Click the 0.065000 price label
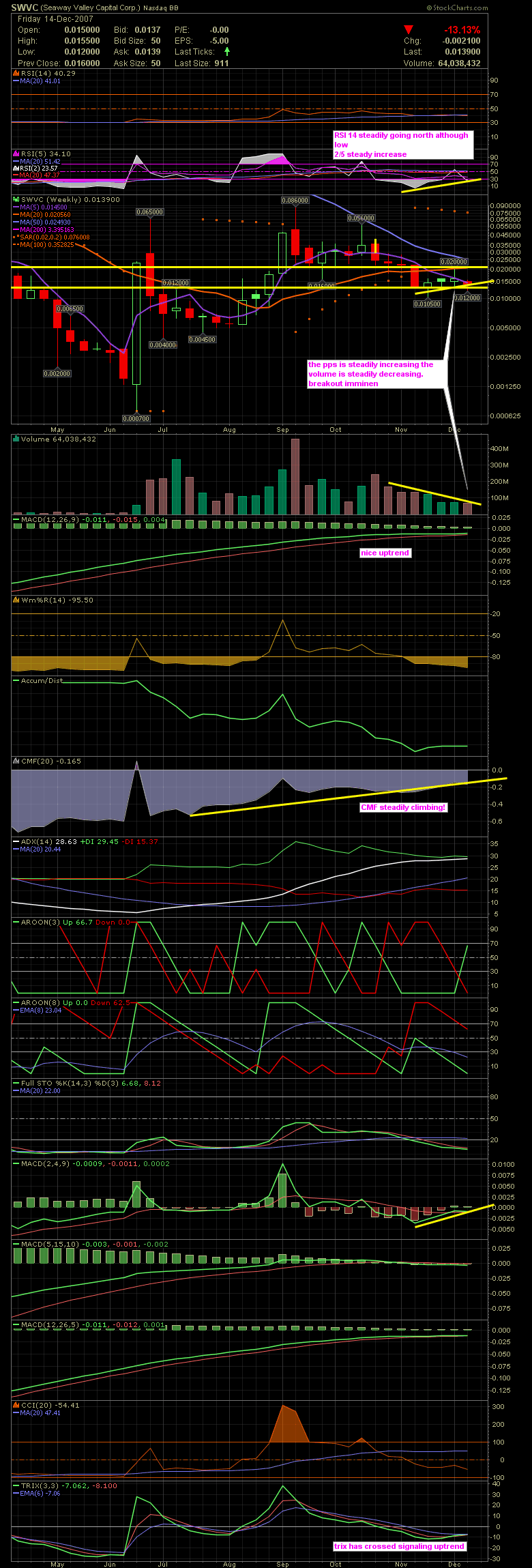This screenshot has width=532, height=1568. (149, 212)
